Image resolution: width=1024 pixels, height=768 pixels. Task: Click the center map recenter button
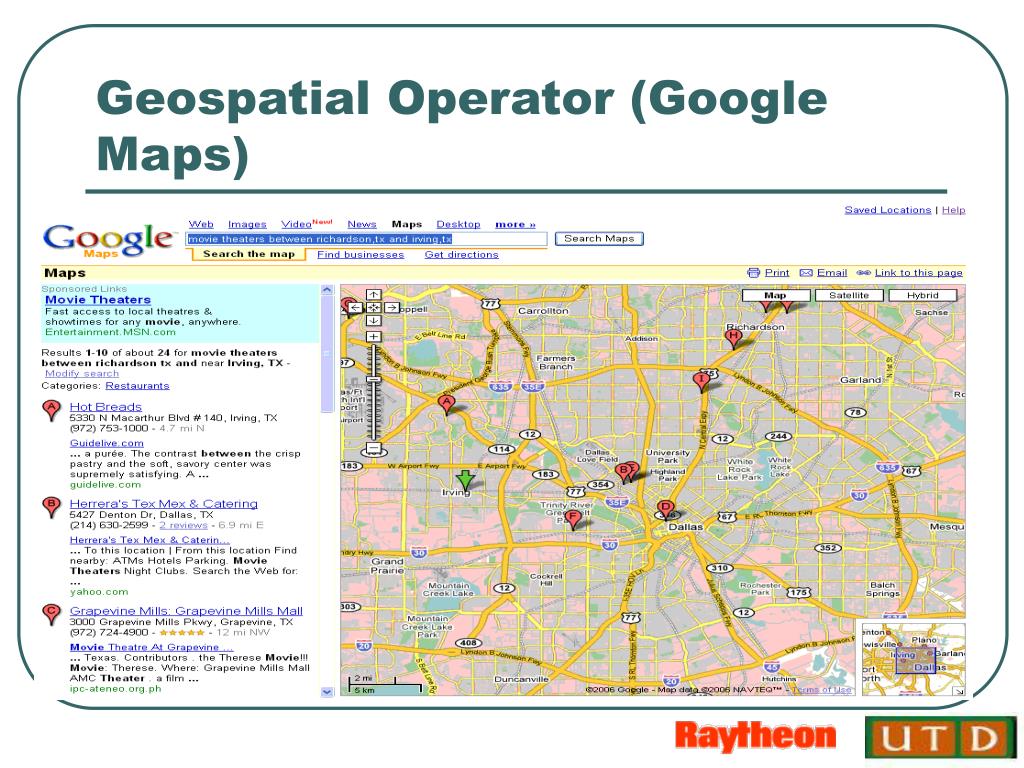[373, 307]
